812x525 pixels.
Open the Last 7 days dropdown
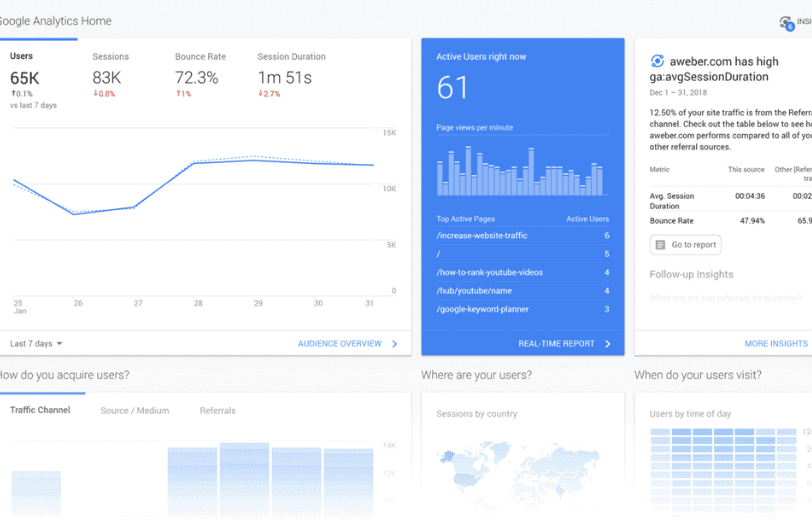tap(36, 344)
